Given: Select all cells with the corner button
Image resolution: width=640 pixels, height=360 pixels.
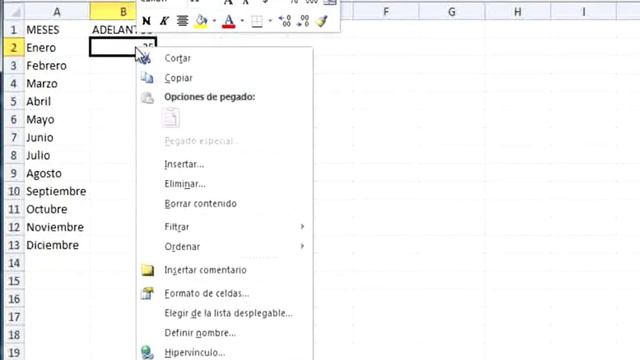Looking at the screenshot, I should [15, 12].
